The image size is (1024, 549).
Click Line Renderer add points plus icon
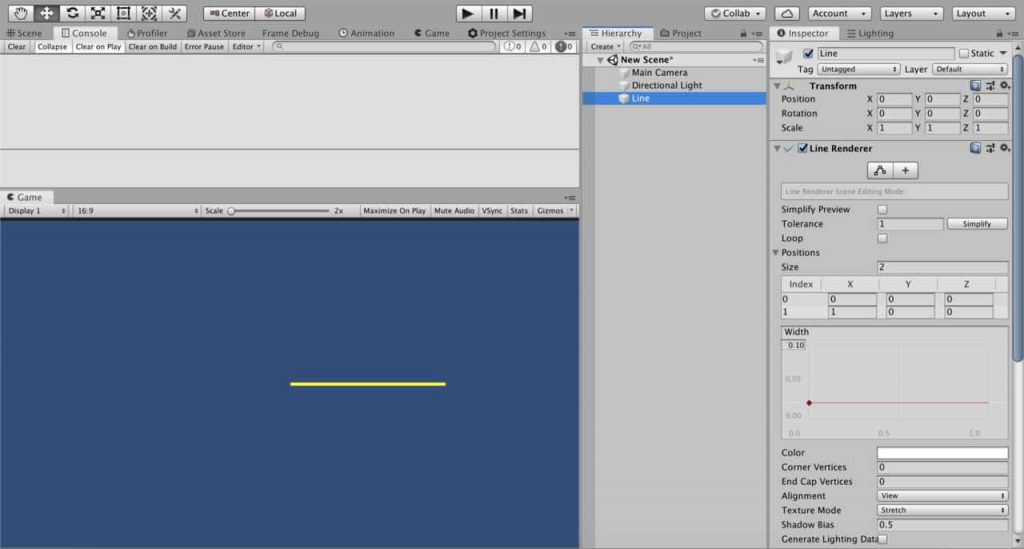tap(905, 170)
